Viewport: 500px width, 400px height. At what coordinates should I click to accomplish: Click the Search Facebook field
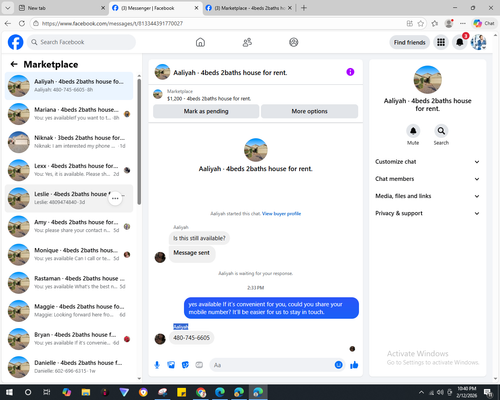click(81, 42)
